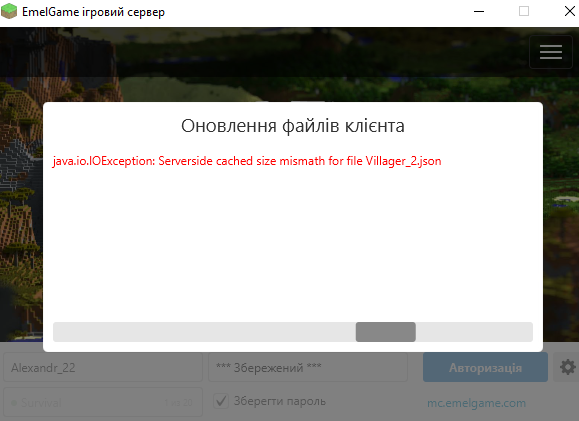Click the dark gray progress bar indicator
579x421 pixels.
point(386,332)
